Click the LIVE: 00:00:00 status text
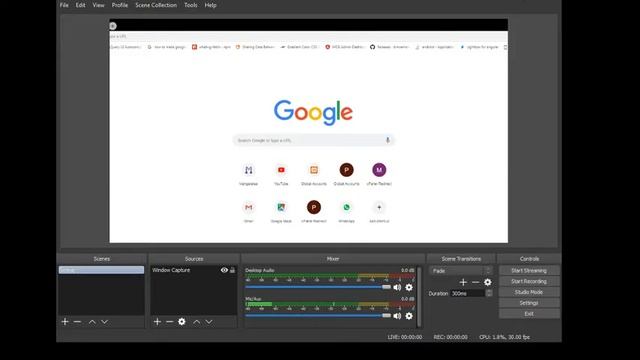Screen dimensions: 640x360 point(404,337)
